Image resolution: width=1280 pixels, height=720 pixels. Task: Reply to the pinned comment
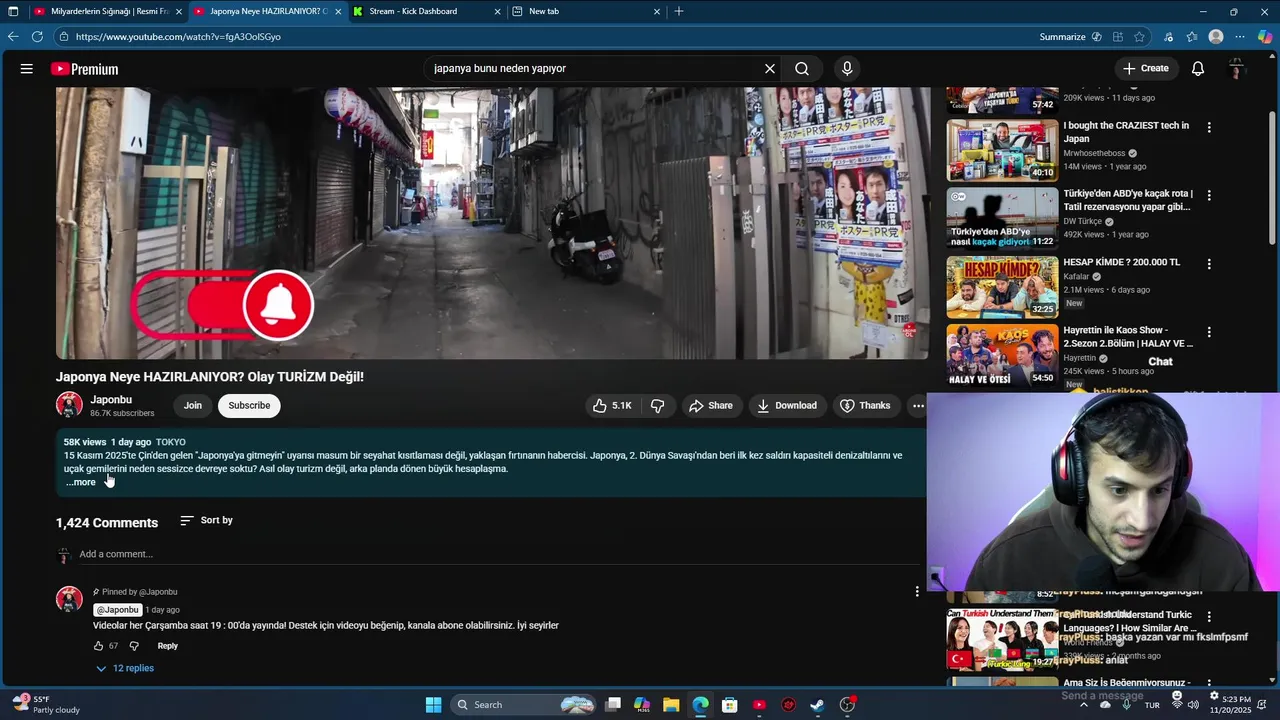click(168, 646)
